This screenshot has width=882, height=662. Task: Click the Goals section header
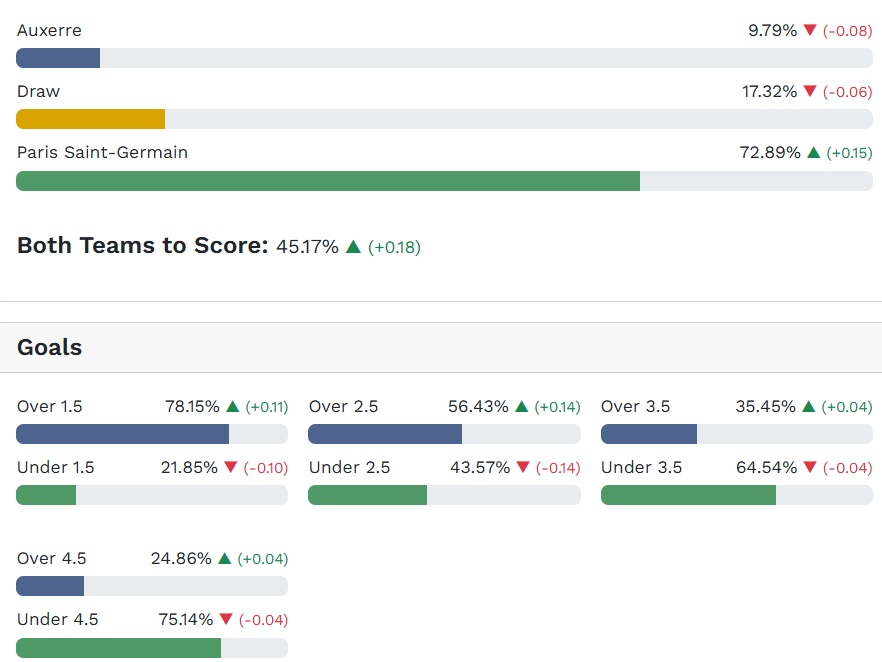(x=50, y=348)
